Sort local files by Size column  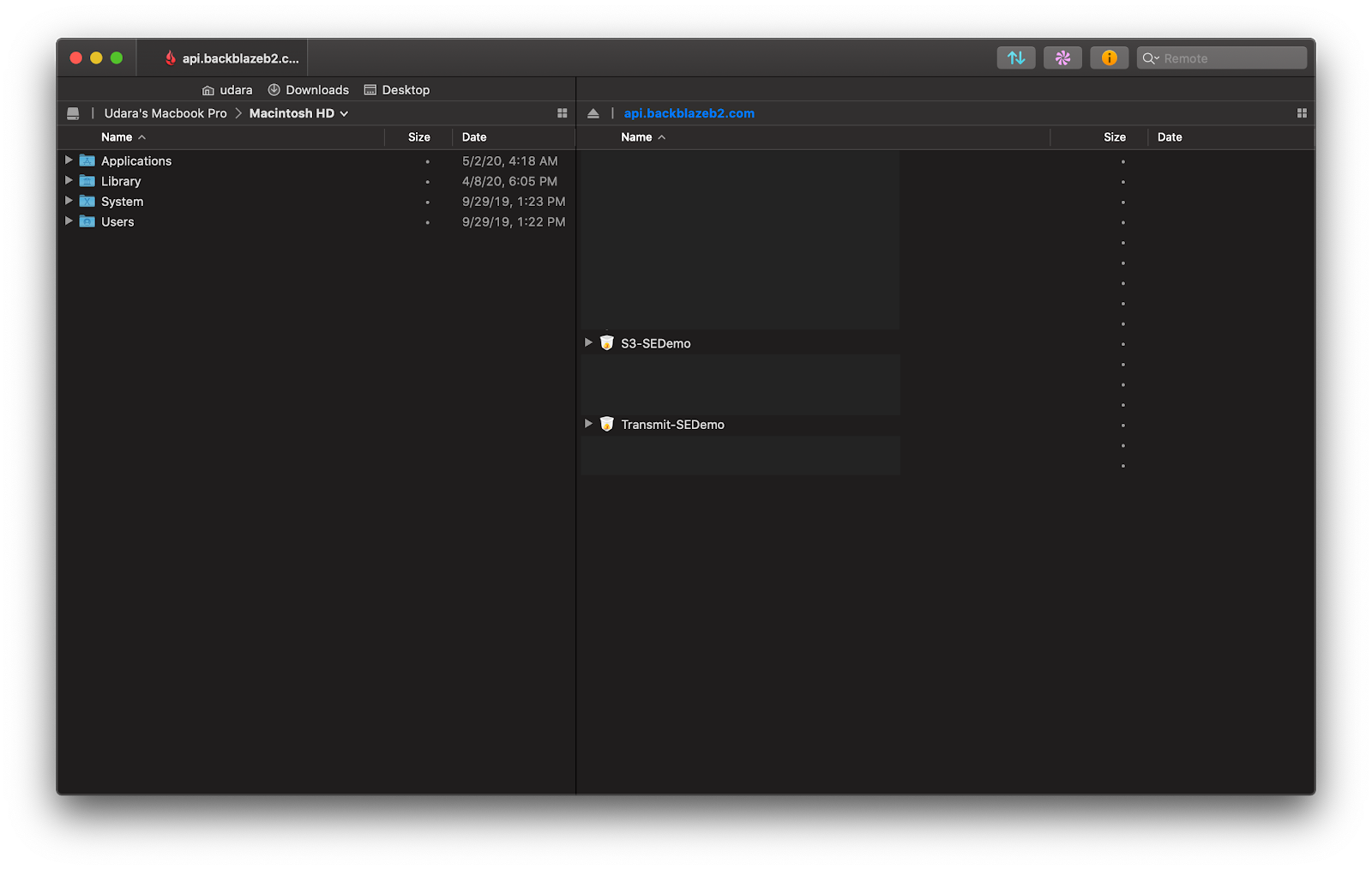click(419, 137)
